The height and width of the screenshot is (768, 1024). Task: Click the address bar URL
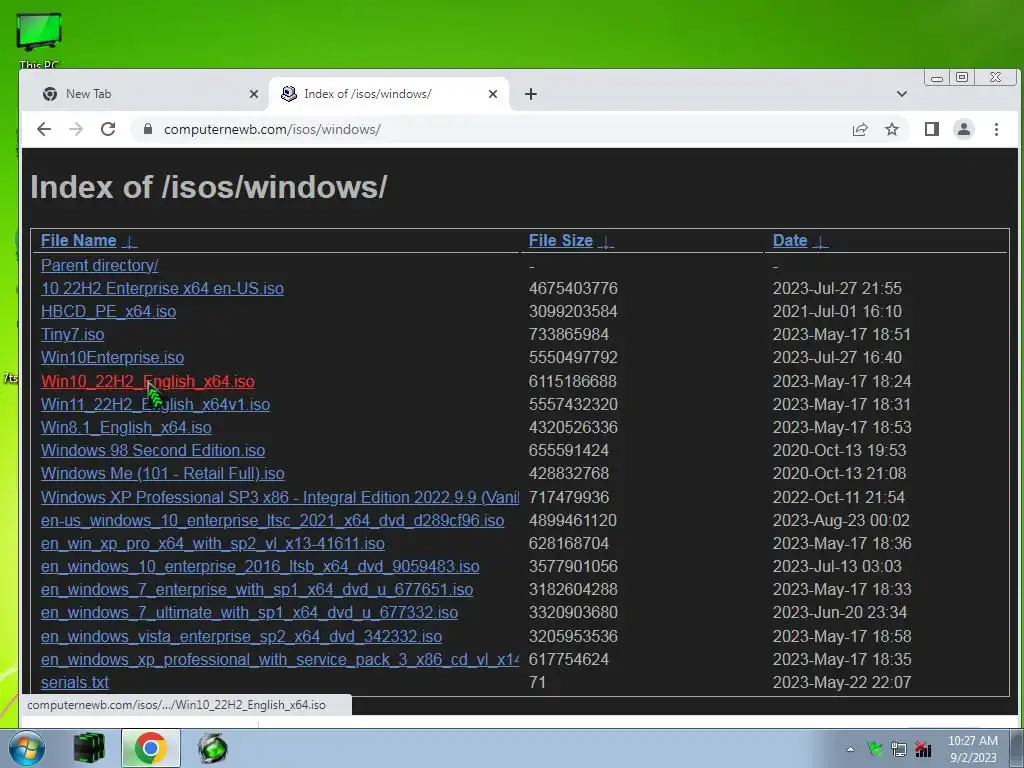coord(272,129)
